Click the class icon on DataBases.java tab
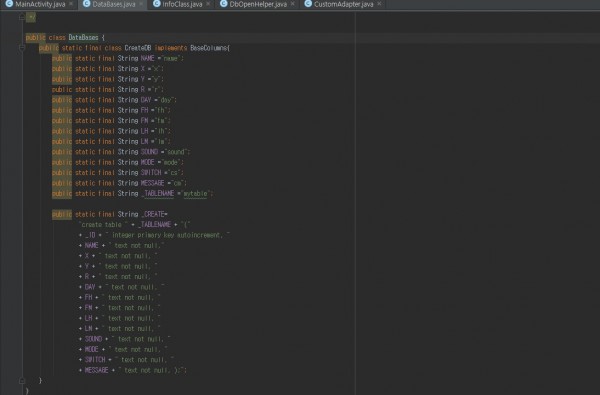The image size is (600, 395). tap(86, 4)
